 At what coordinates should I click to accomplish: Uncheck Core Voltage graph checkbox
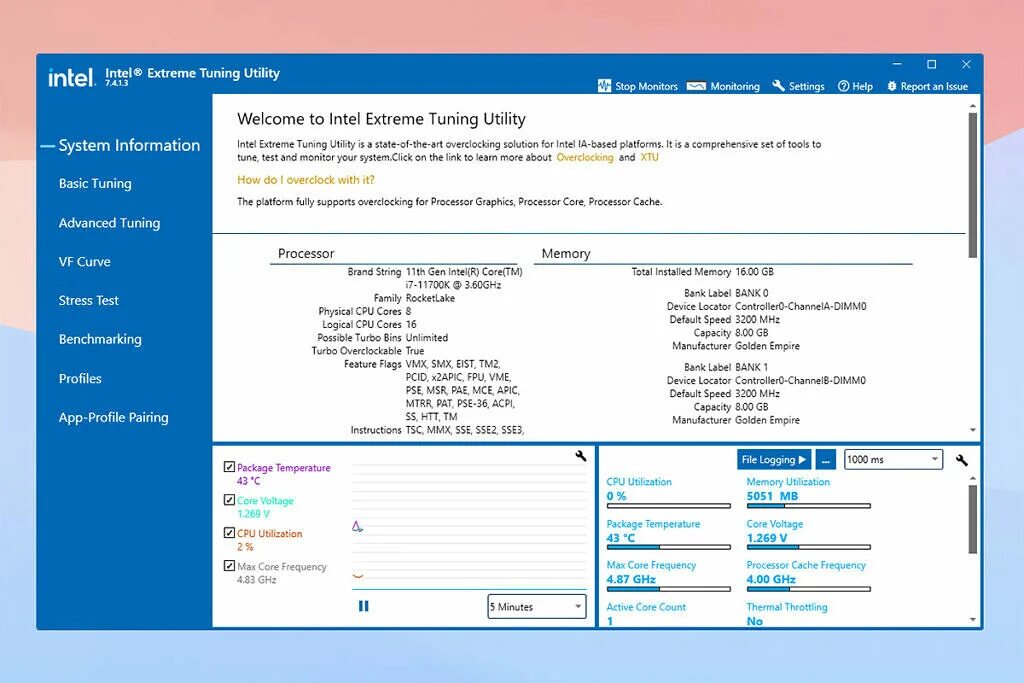[x=229, y=500]
